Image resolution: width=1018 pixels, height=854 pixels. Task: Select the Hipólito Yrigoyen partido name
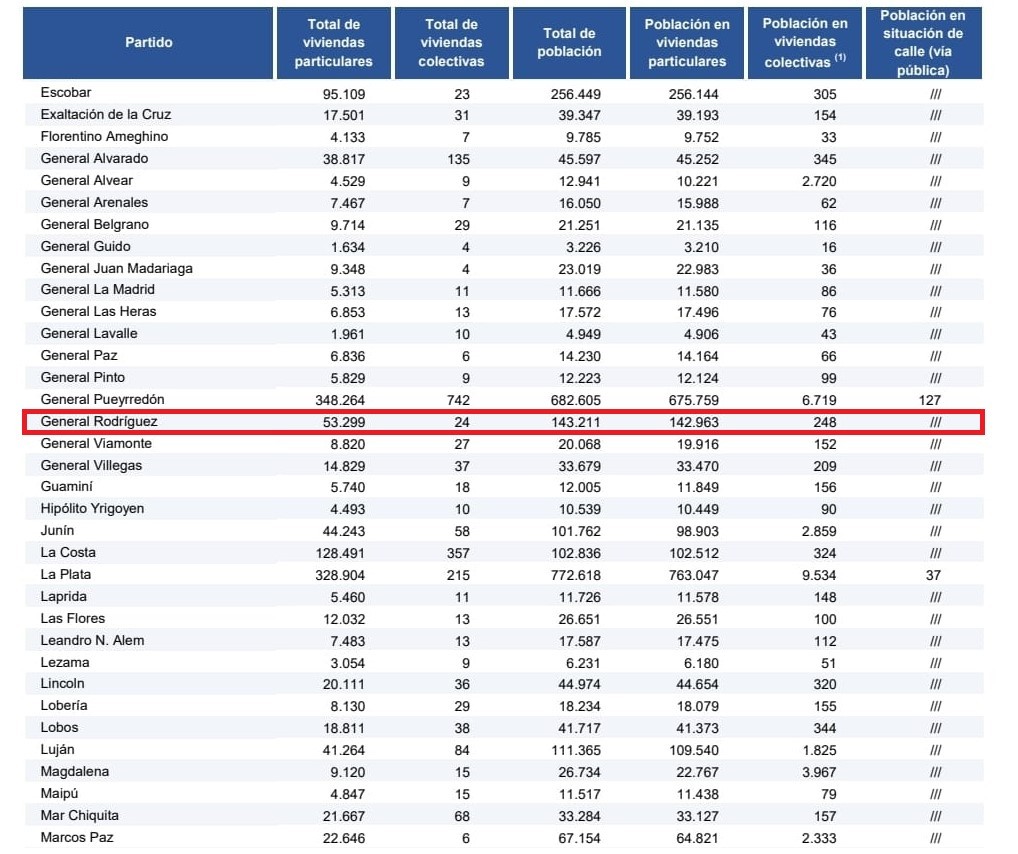tap(92, 509)
